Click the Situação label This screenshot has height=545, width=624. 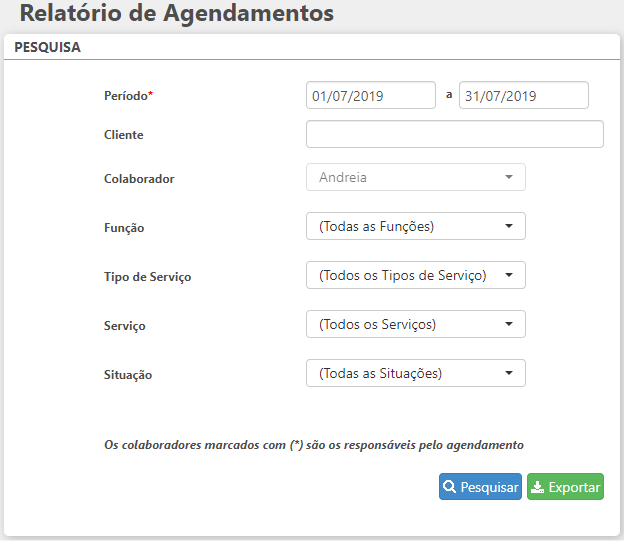128,375
